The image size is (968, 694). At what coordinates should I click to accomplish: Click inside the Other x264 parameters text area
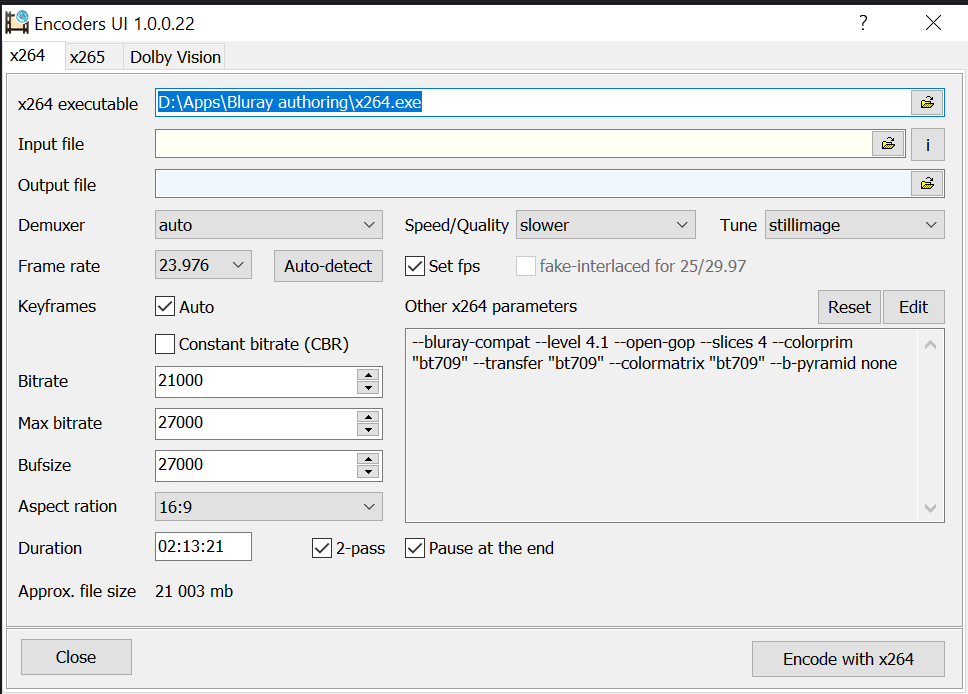pos(662,426)
